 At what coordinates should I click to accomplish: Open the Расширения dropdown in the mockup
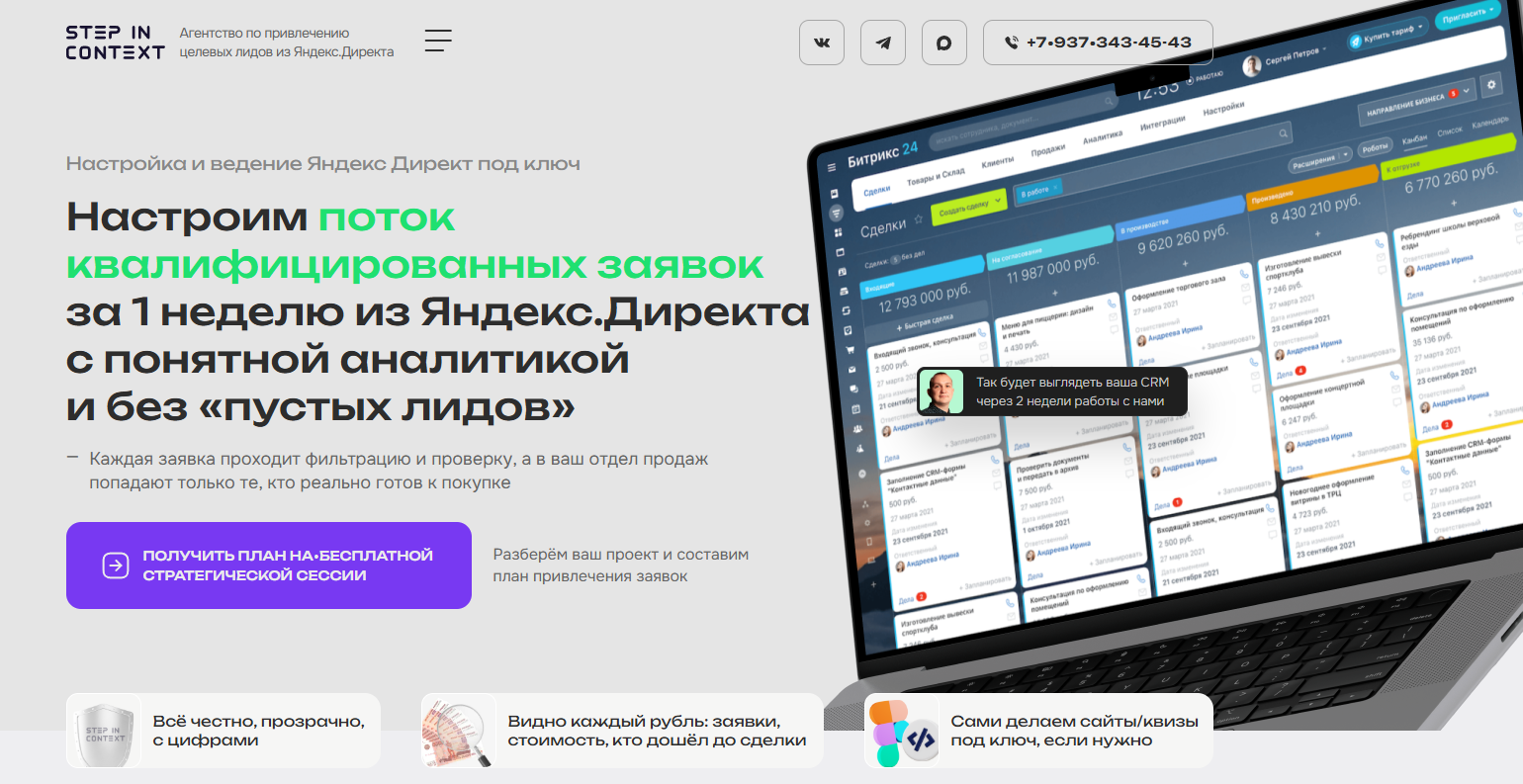(1319, 158)
